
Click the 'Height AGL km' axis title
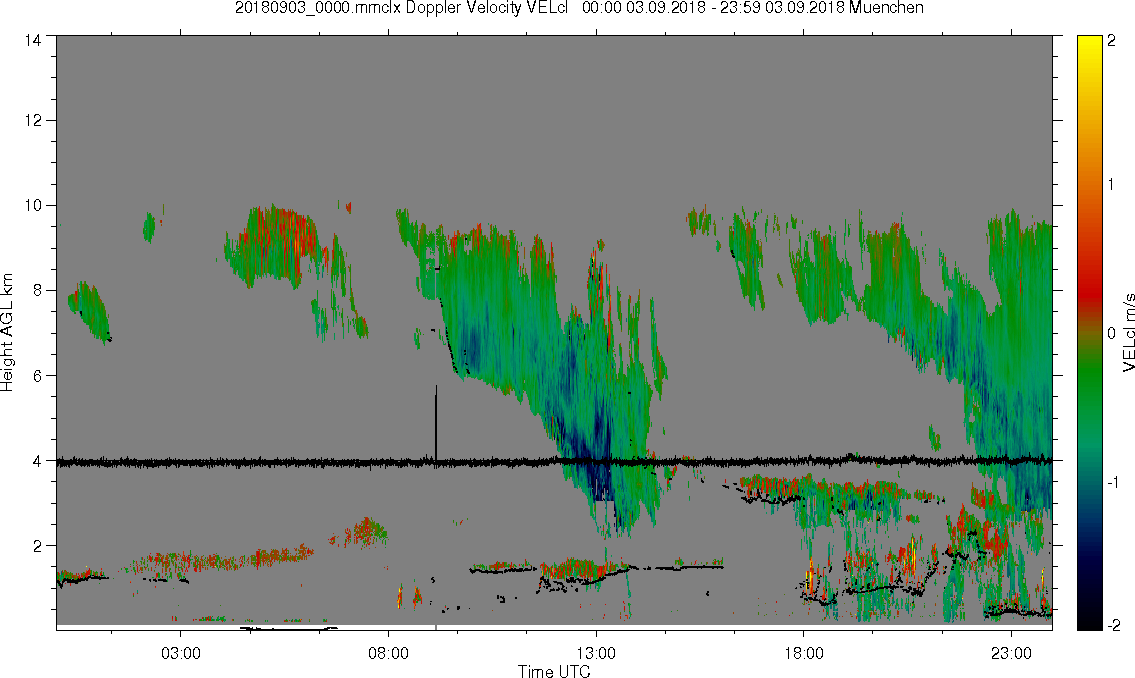[x=7, y=333]
